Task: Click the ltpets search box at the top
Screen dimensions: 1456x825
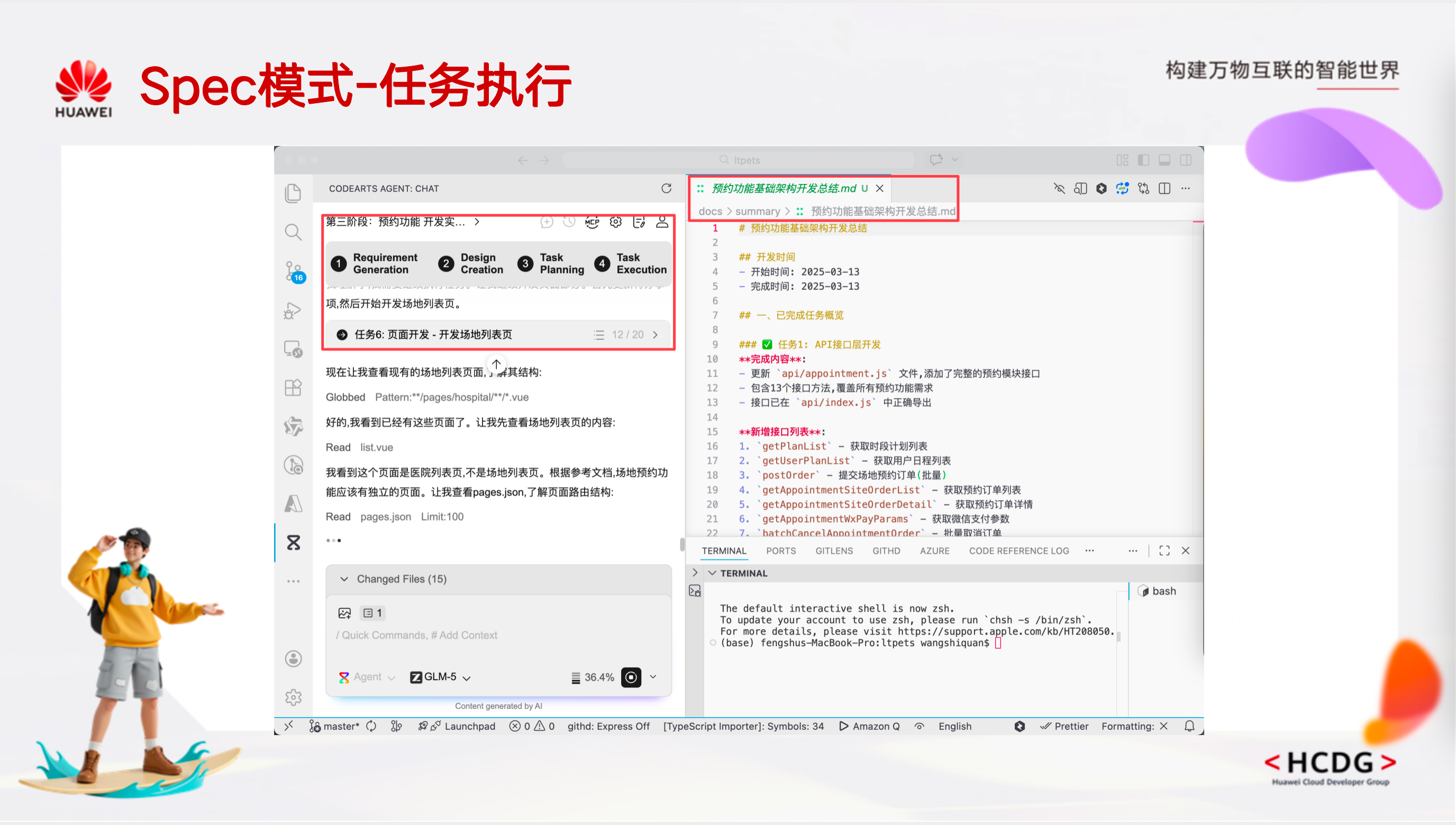Action: (x=738, y=159)
